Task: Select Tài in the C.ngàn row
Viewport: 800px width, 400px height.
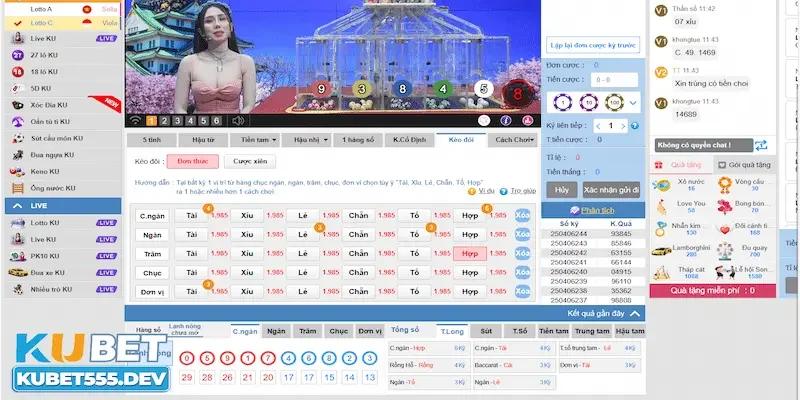Action: (x=191, y=215)
